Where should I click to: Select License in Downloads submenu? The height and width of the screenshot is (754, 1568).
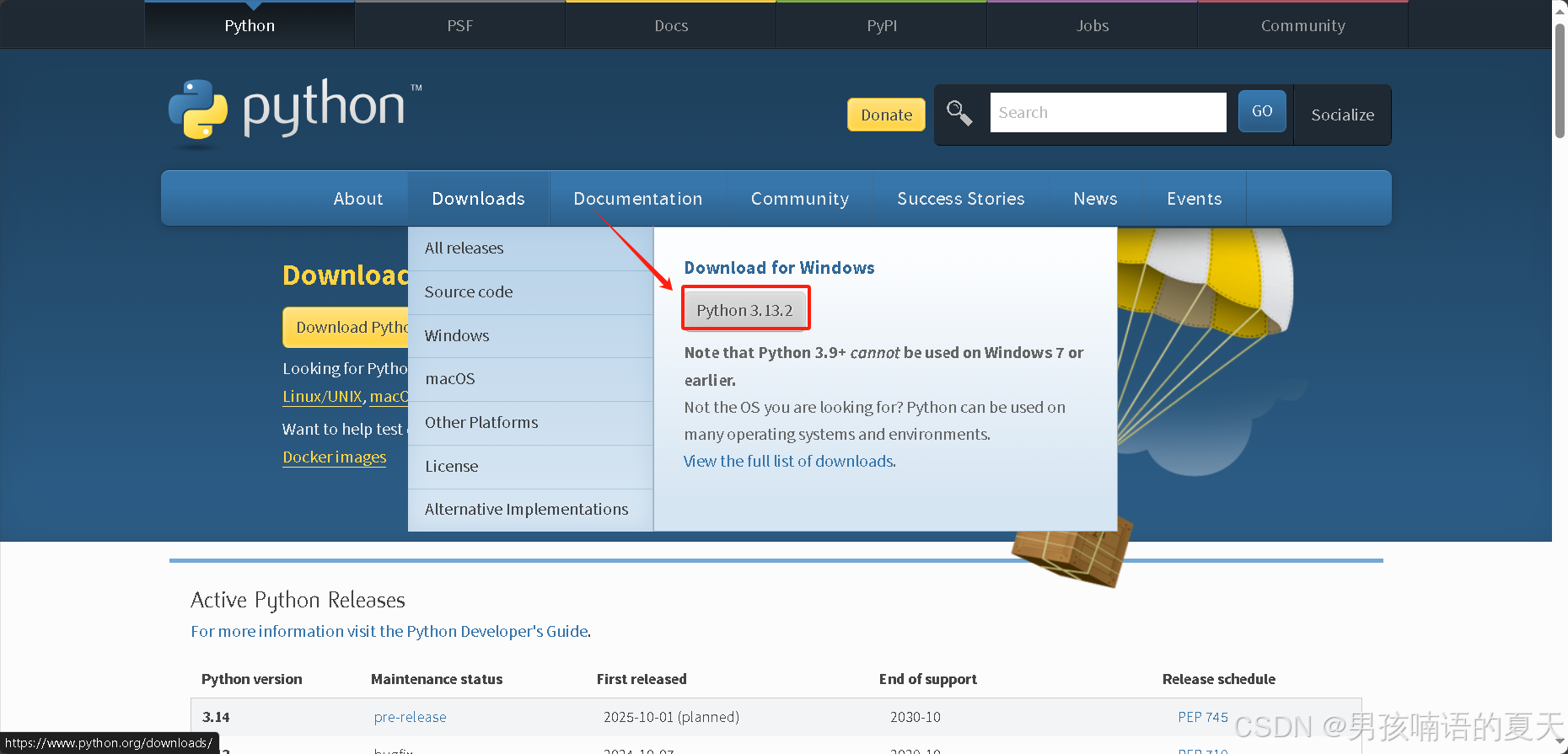pyautogui.click(x=530, y=467)
